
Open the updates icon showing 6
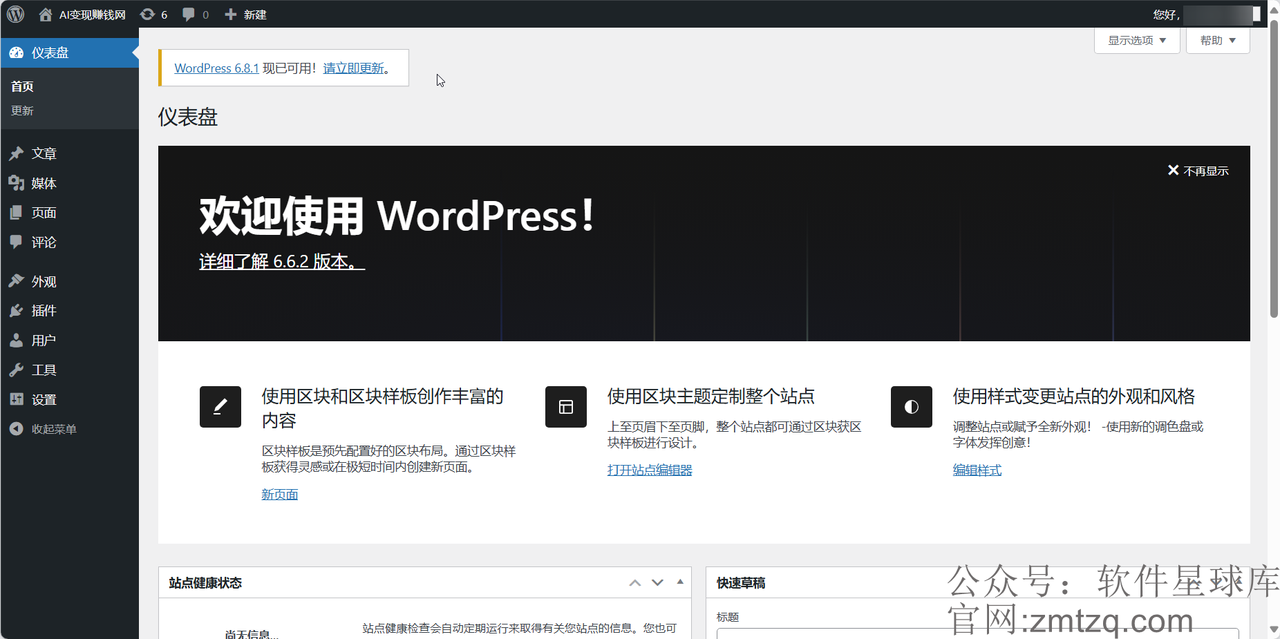(148, 14)
